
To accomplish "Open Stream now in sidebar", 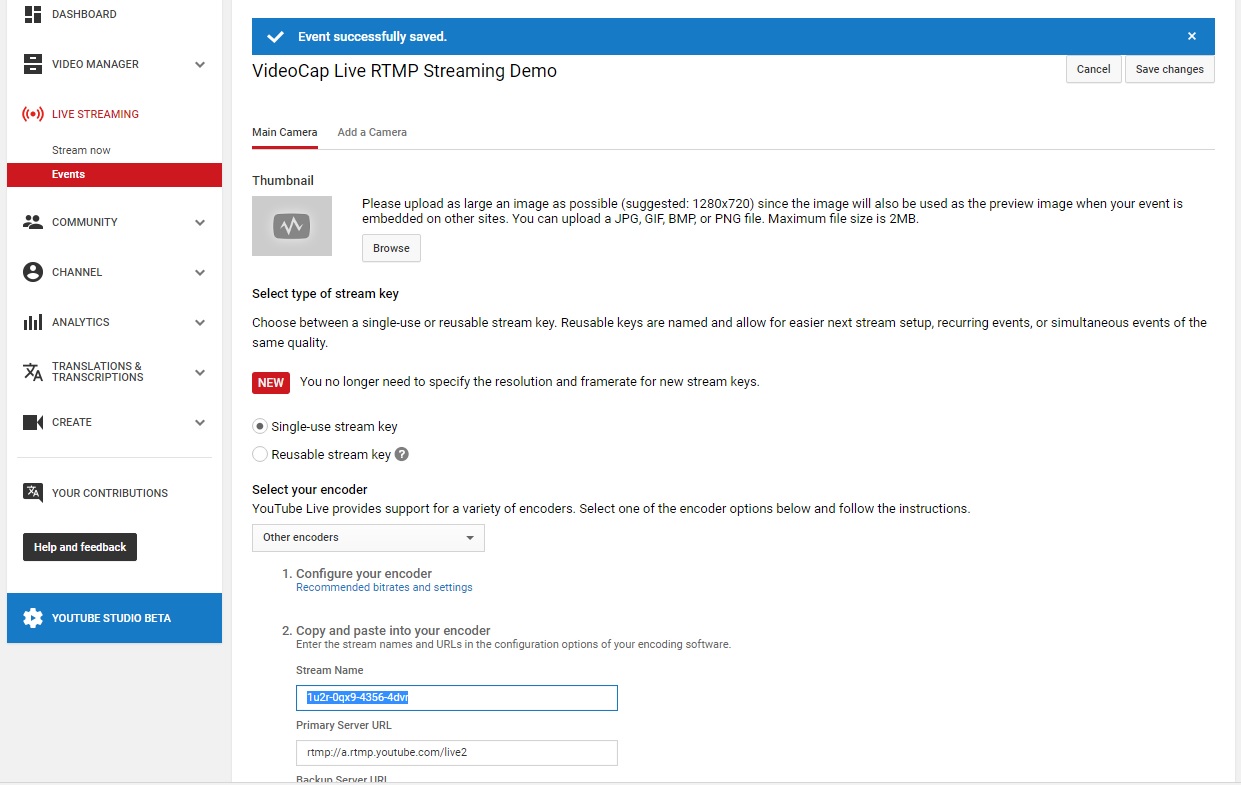I will click(x=81, y=150).
